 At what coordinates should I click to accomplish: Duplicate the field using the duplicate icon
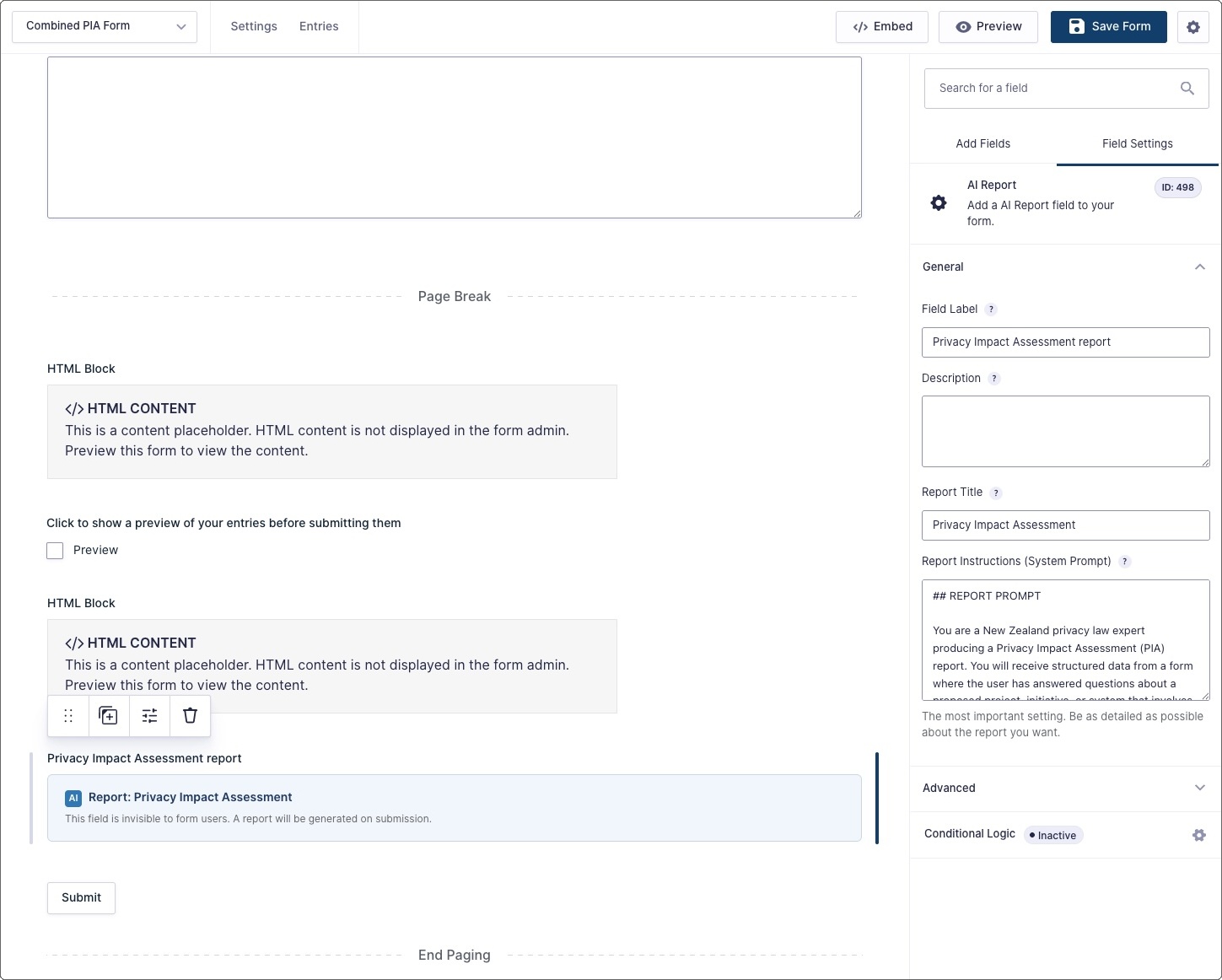[109, 716]
